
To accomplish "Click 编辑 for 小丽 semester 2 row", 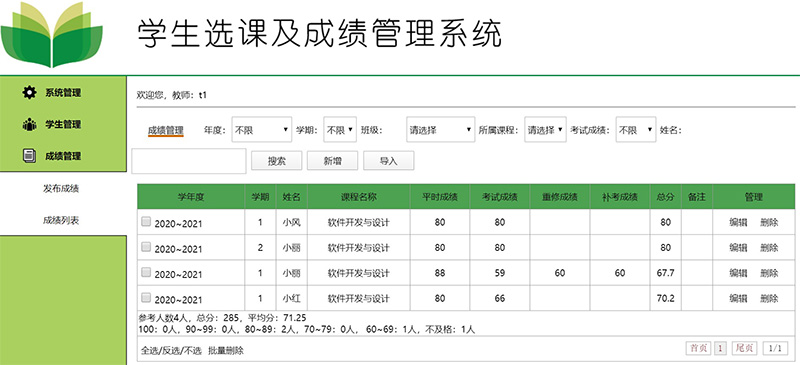I will [x=738, y=248].
